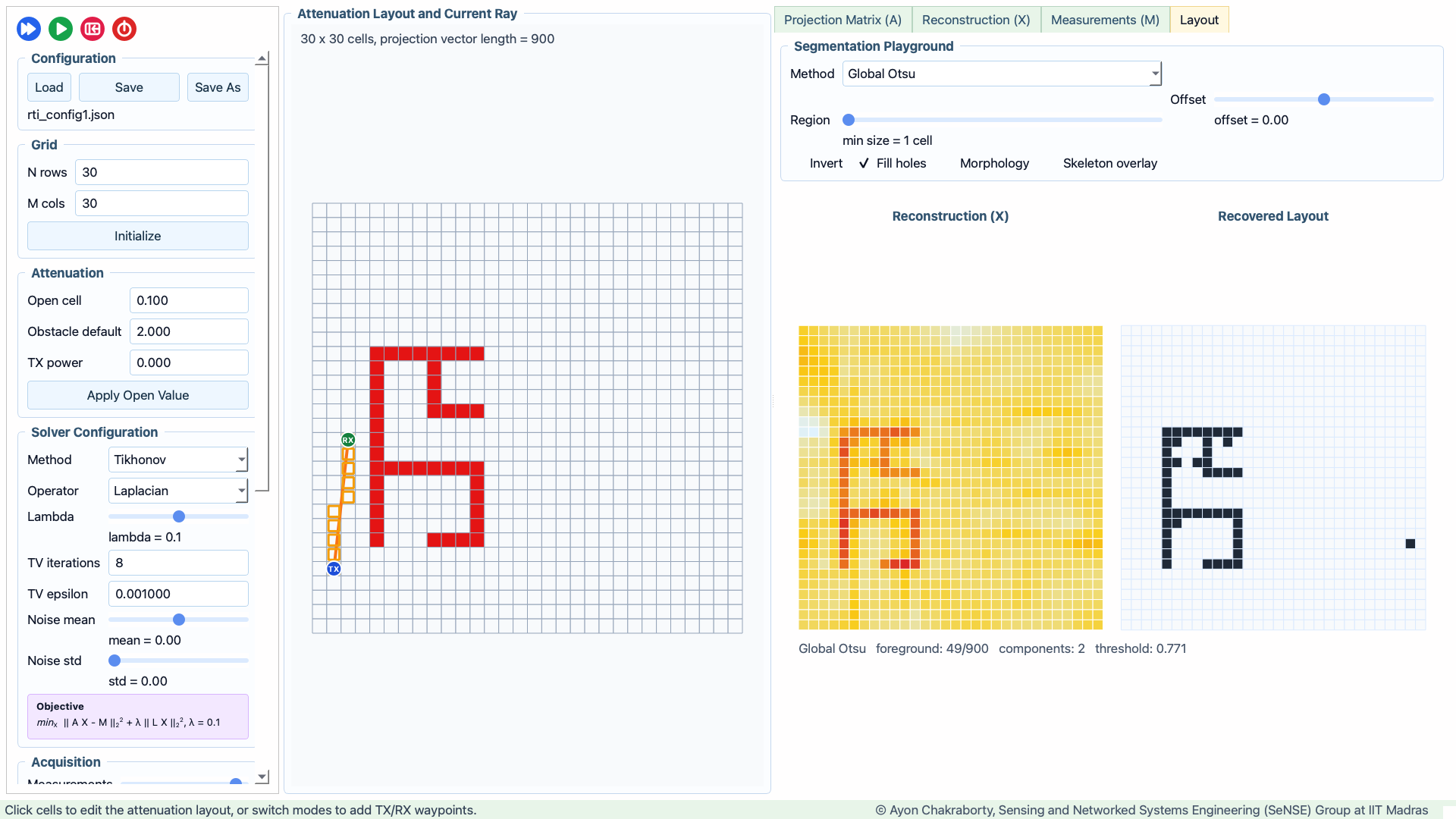
Task: Click the Initialize grid button
Action: click(x=138, y=236)
